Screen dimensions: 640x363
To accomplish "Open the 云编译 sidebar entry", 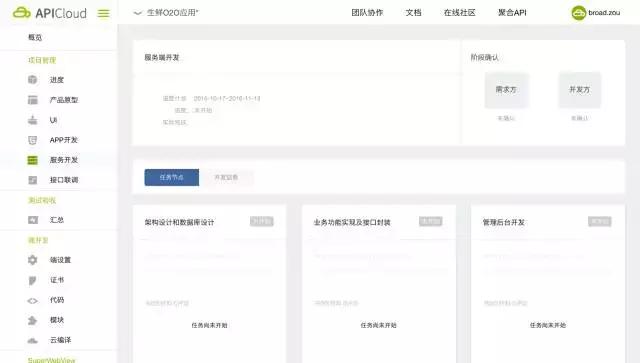I will [60, 340].
